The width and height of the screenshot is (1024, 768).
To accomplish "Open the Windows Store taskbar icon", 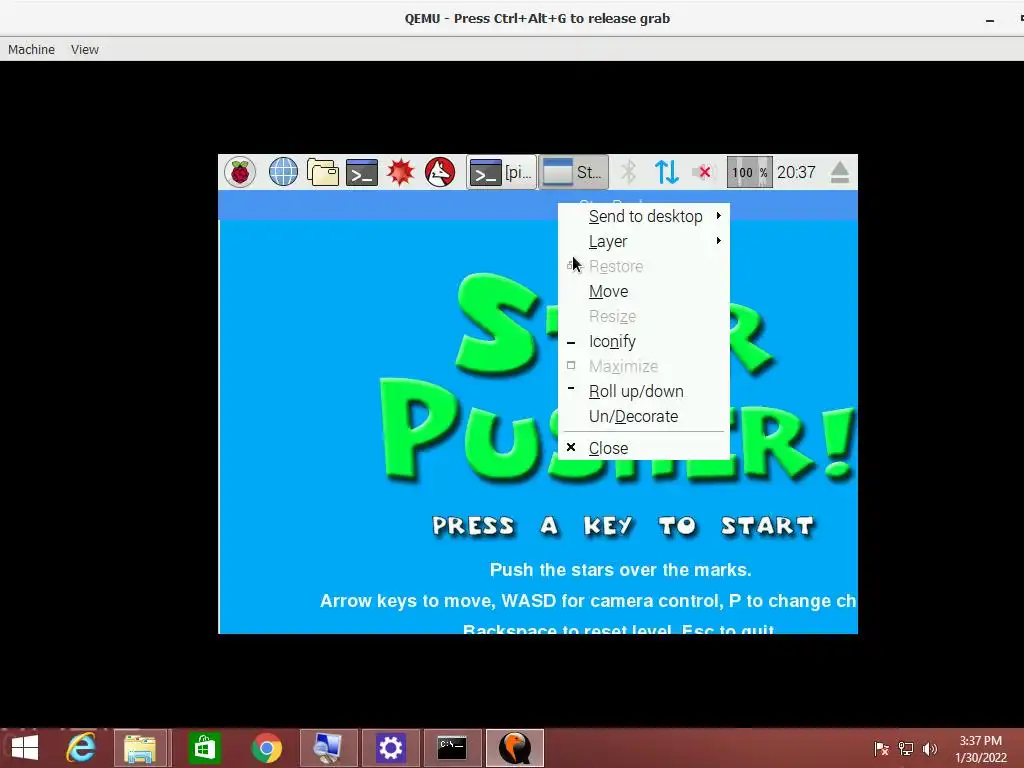I will 204,748.
